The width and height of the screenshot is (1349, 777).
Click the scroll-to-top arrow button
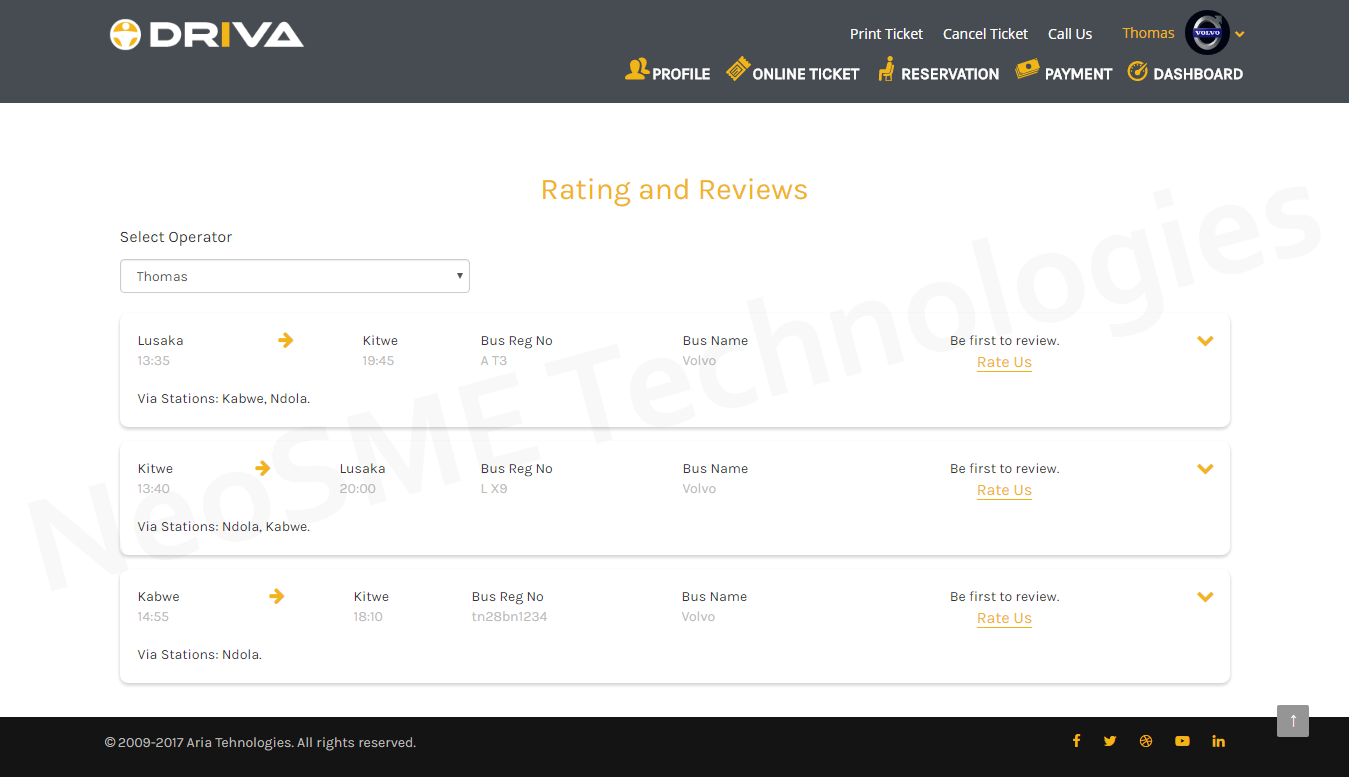1292,721
